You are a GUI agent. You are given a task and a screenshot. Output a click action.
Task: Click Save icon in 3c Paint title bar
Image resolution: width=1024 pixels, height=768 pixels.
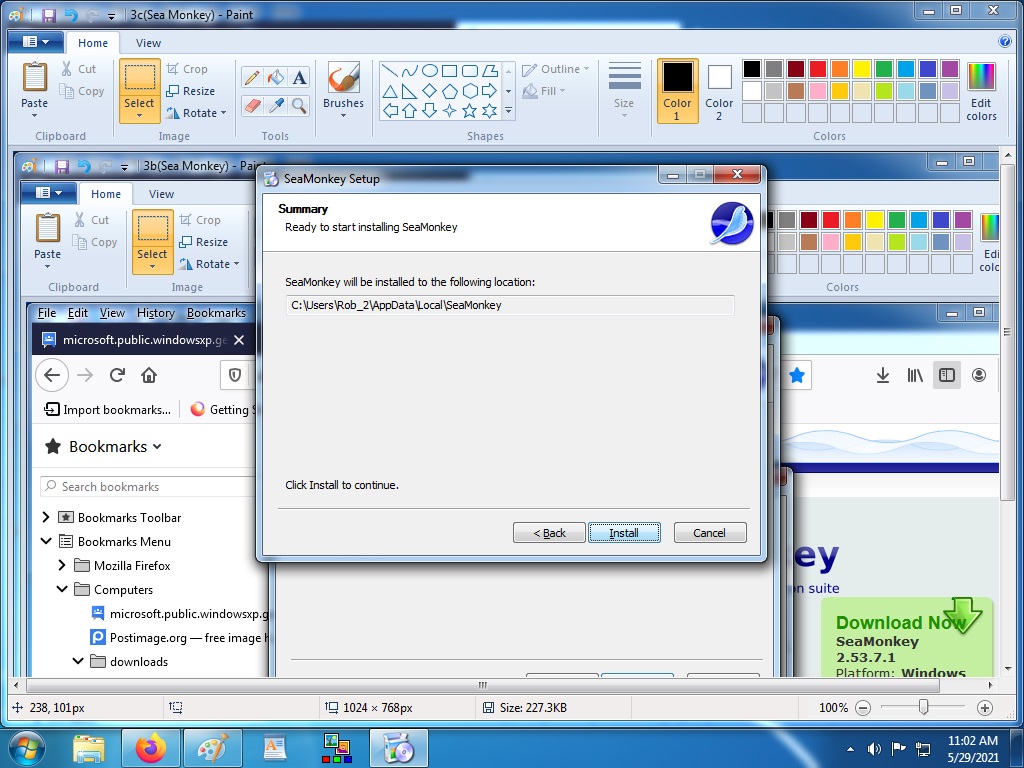(49, 14)
